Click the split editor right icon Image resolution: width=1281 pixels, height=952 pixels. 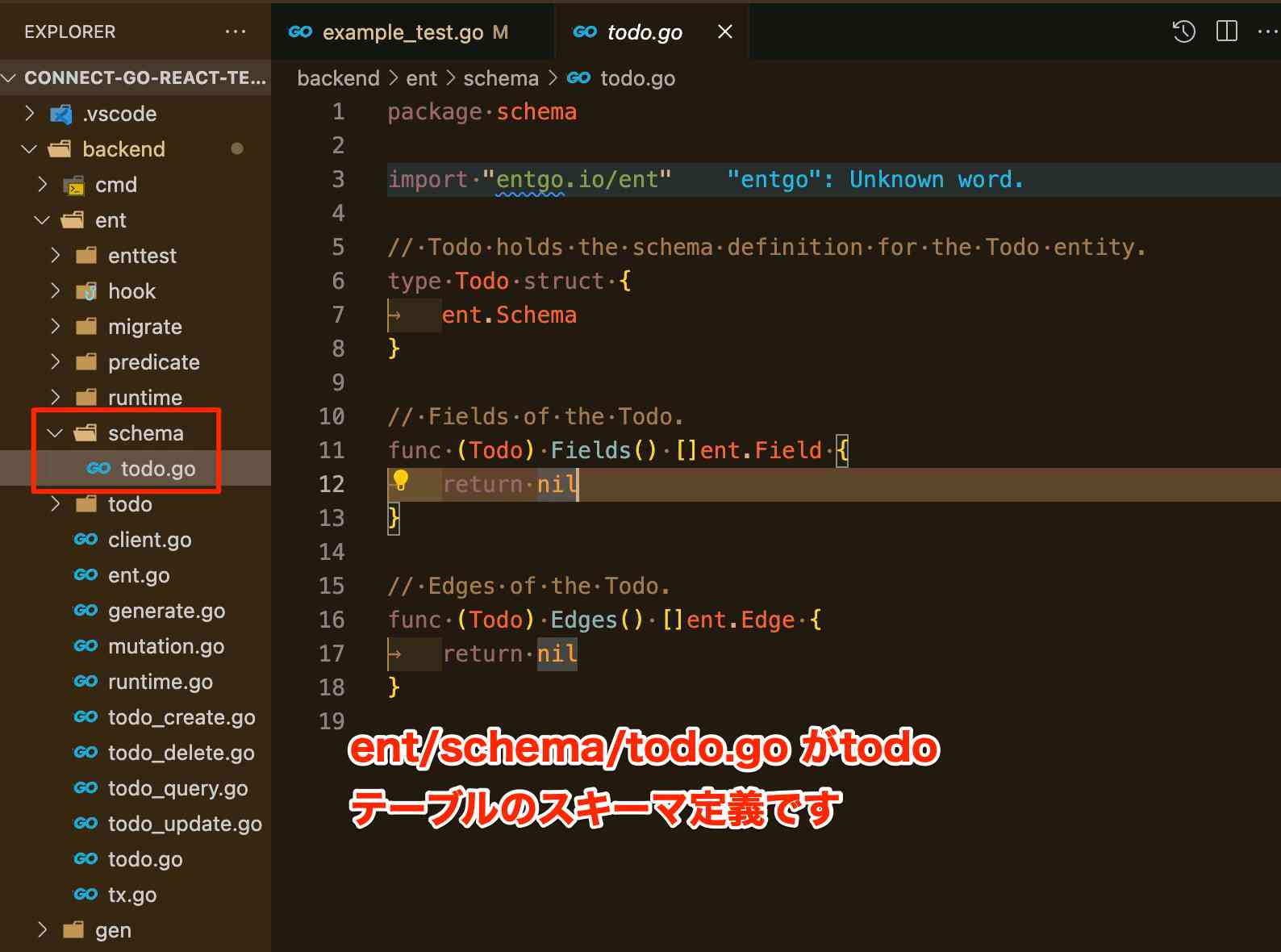click(x=1226, y=31)
